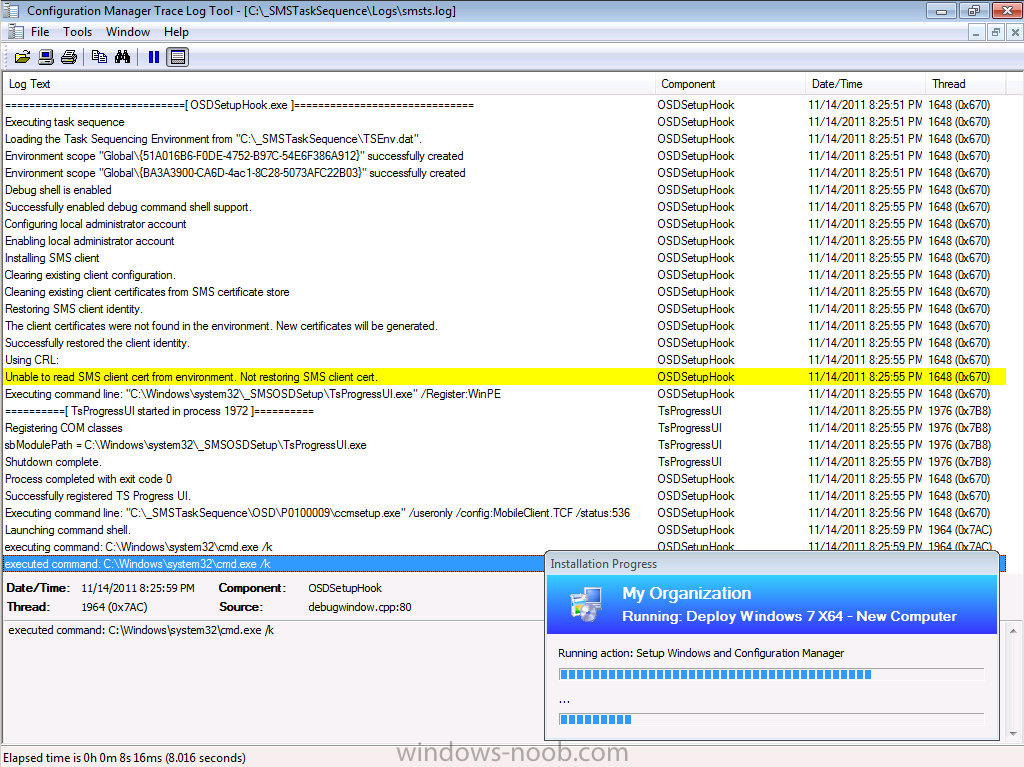Select the yellow "Unable to read SMS client cert" row

505,377
